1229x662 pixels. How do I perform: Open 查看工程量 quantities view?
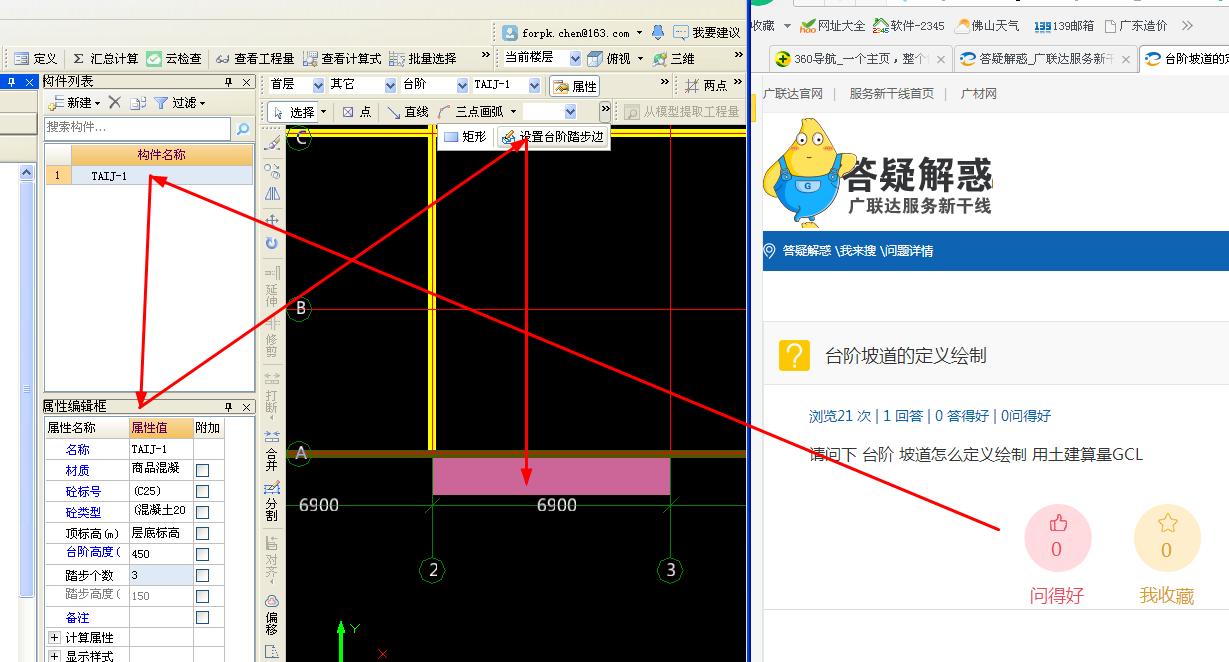pyautogui.click(x=255, y=59)
